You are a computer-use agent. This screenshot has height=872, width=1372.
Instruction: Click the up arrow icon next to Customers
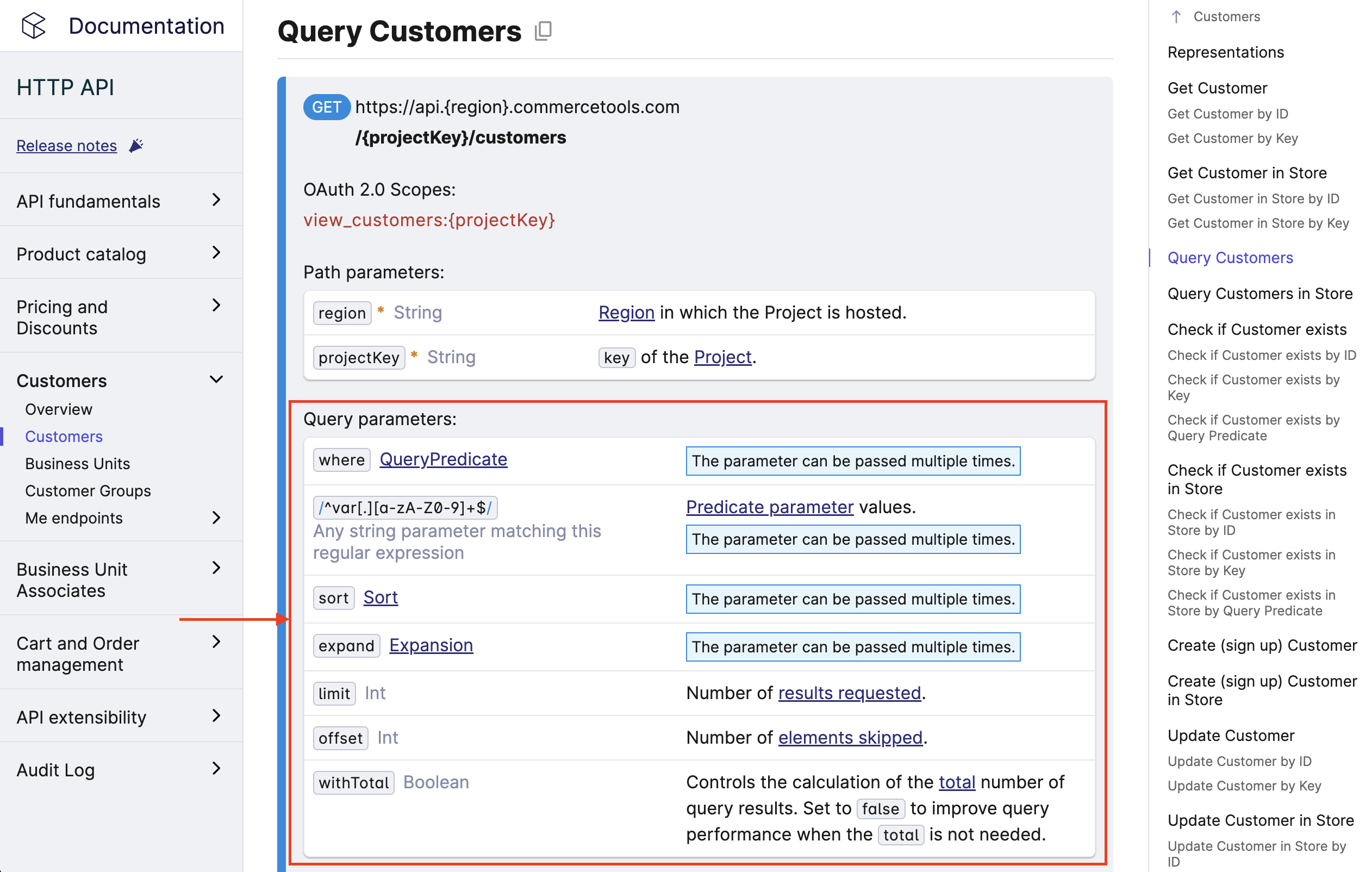(1176, 16)
